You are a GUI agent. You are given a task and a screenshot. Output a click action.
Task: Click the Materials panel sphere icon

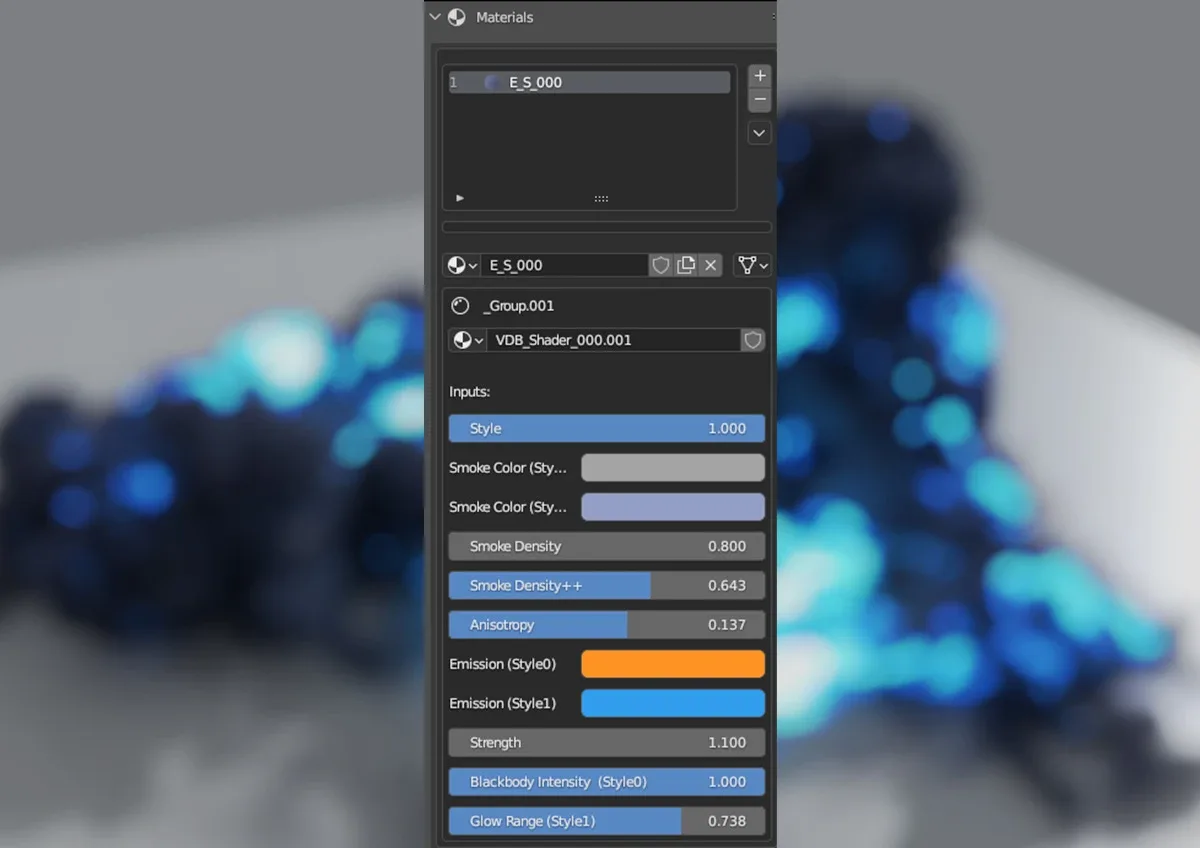[457, 17]
